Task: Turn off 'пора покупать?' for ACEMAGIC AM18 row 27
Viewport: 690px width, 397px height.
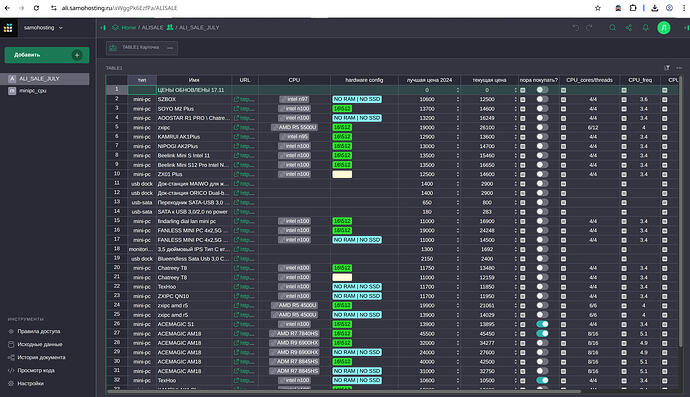Action: point(542,334)
